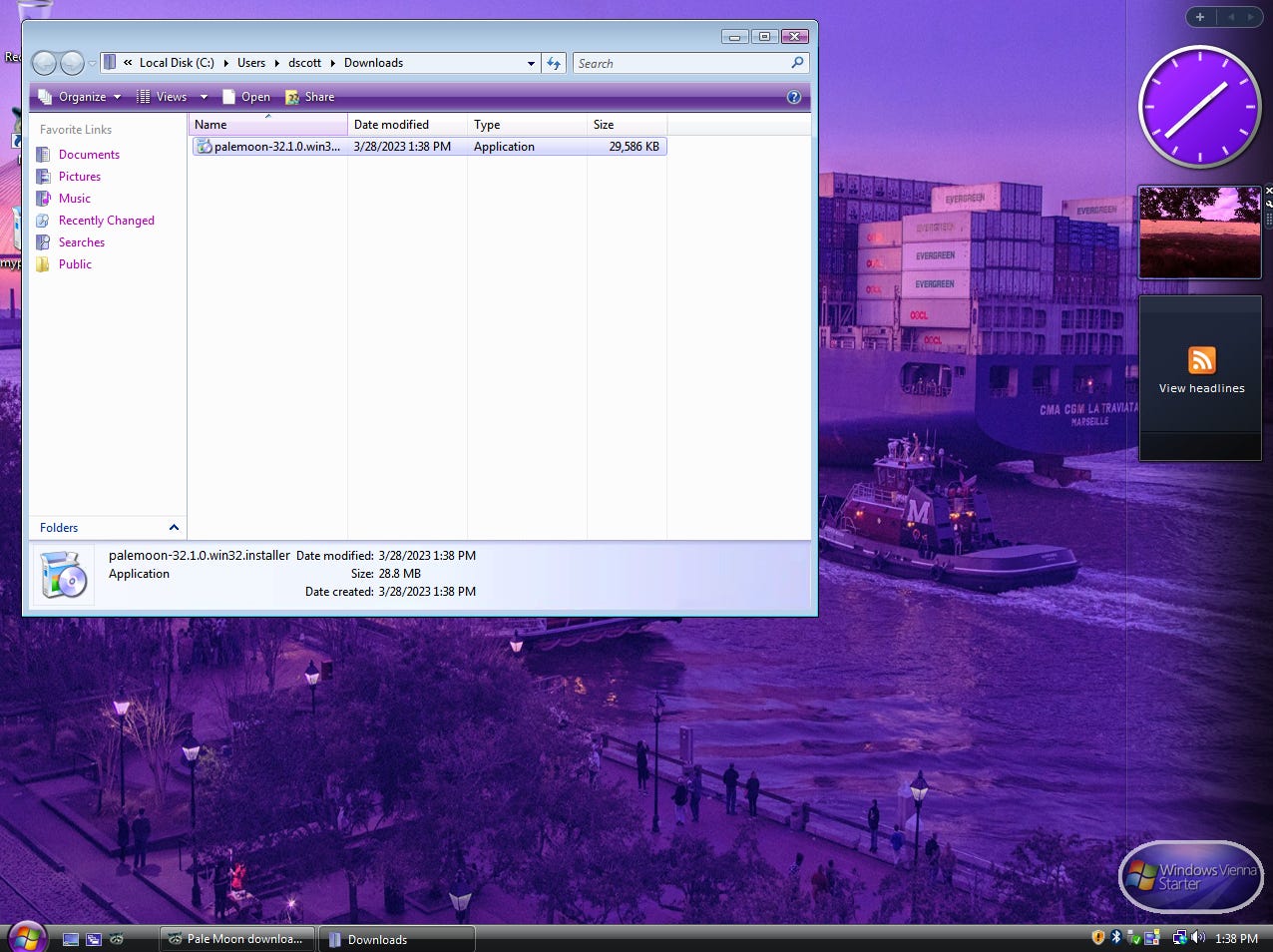Click the Music icon in Favorite Links
The width and height of the screenshot is (1273, 952).
click(x=42, y=199)
